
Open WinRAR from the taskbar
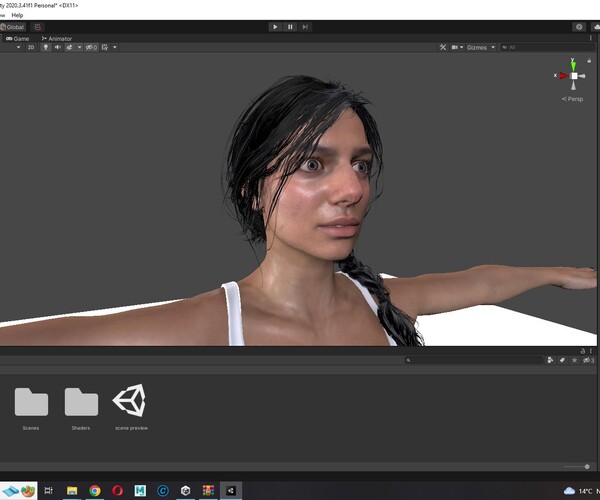[x=208, y=490]
